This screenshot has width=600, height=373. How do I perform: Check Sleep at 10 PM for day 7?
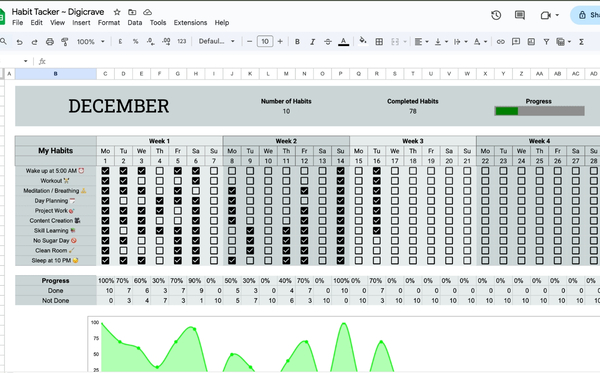click(x=214, y=260)
